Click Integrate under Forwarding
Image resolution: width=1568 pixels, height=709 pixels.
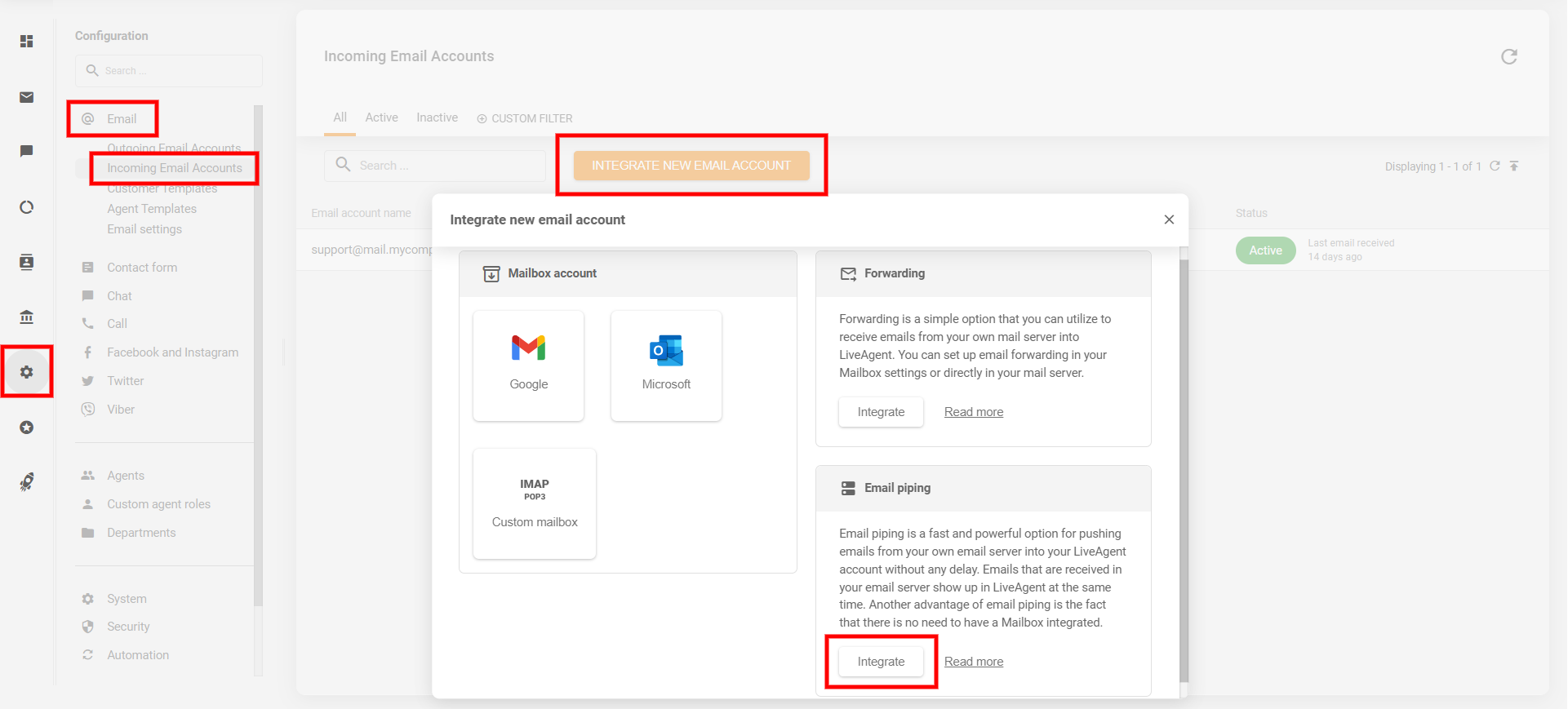click(x=881, y=412)
